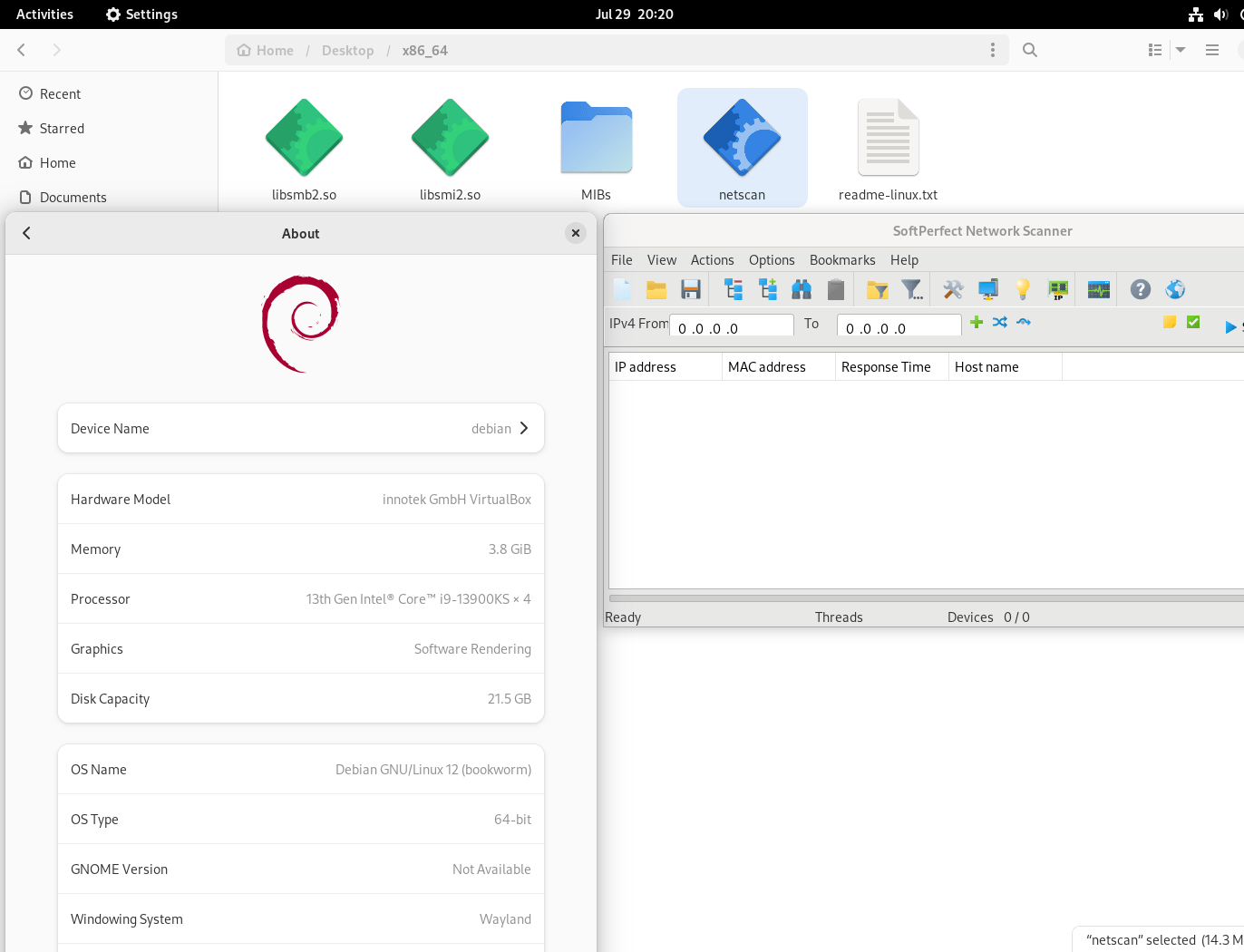Sort by MAC address column header

click(779, 367)
